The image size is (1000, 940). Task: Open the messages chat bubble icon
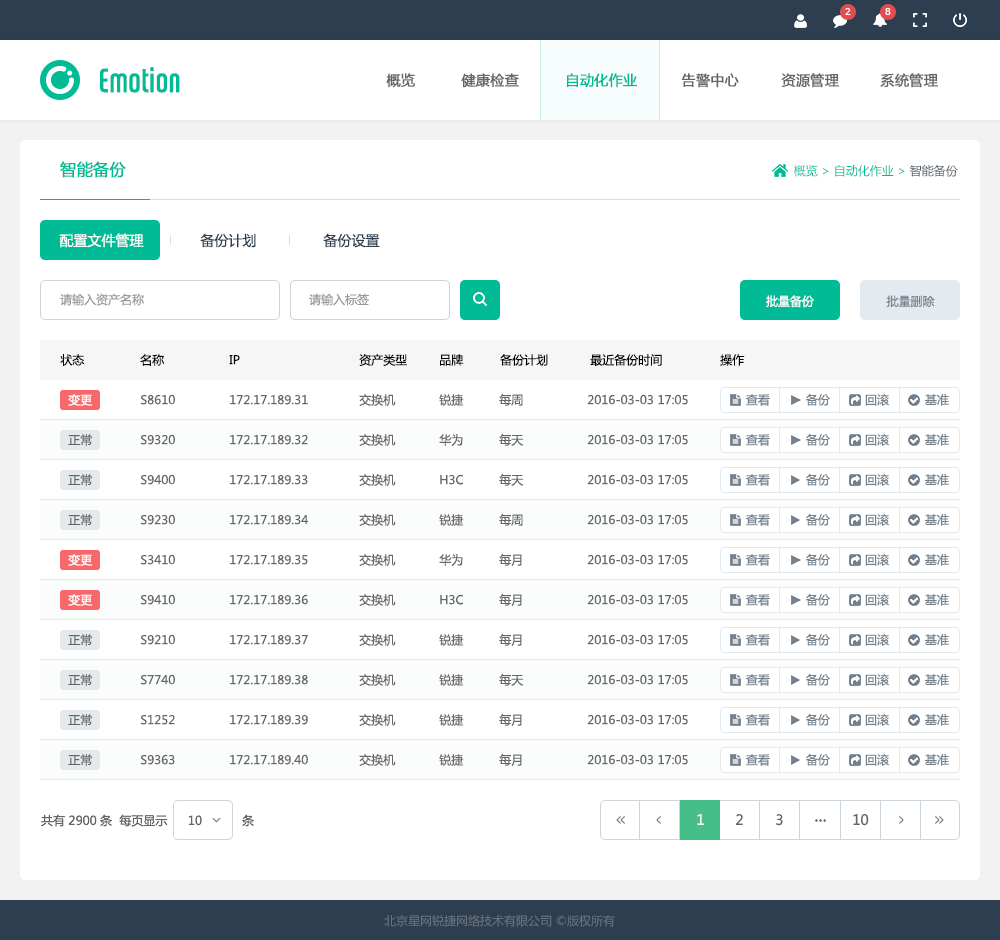point(840,20)
